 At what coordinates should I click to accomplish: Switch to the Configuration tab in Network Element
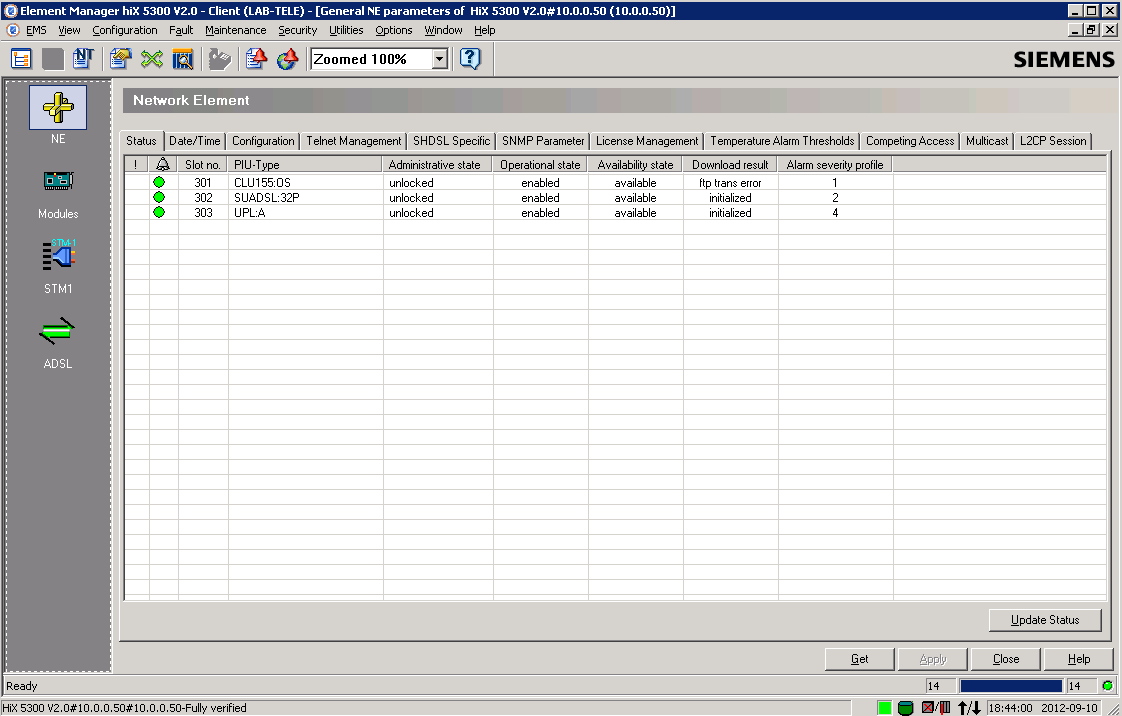[x=263, y=141]
